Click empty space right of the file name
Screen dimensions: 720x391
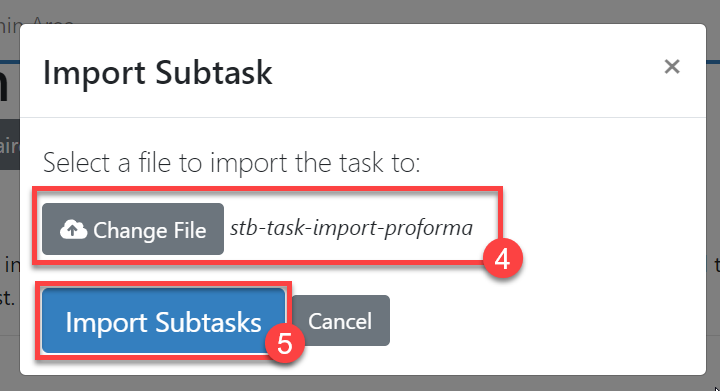[597, 228]
